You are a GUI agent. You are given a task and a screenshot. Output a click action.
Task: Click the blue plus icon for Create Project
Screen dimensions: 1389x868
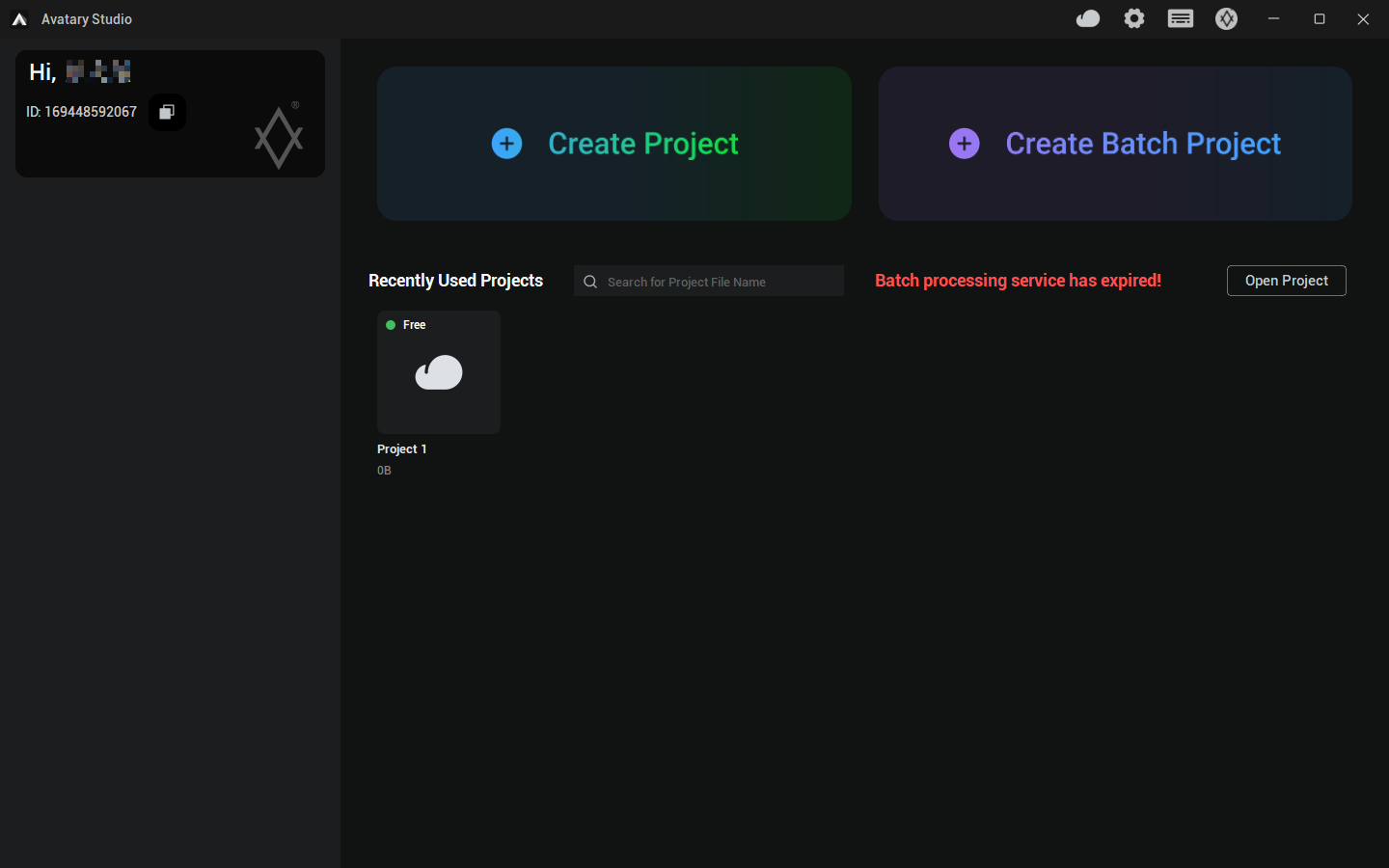[506, 144]
